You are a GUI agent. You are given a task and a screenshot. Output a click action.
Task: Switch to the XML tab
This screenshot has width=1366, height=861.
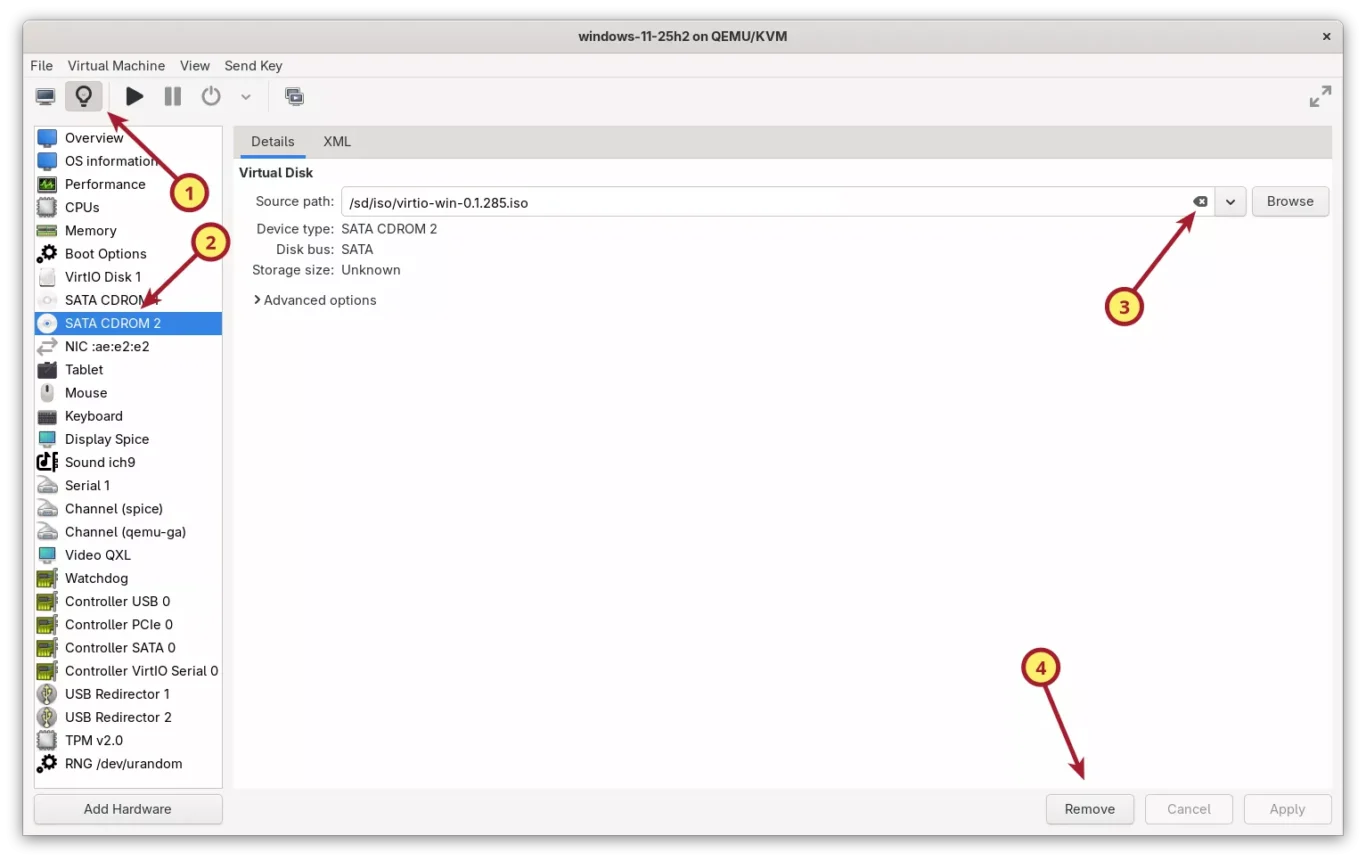point(337,141)
